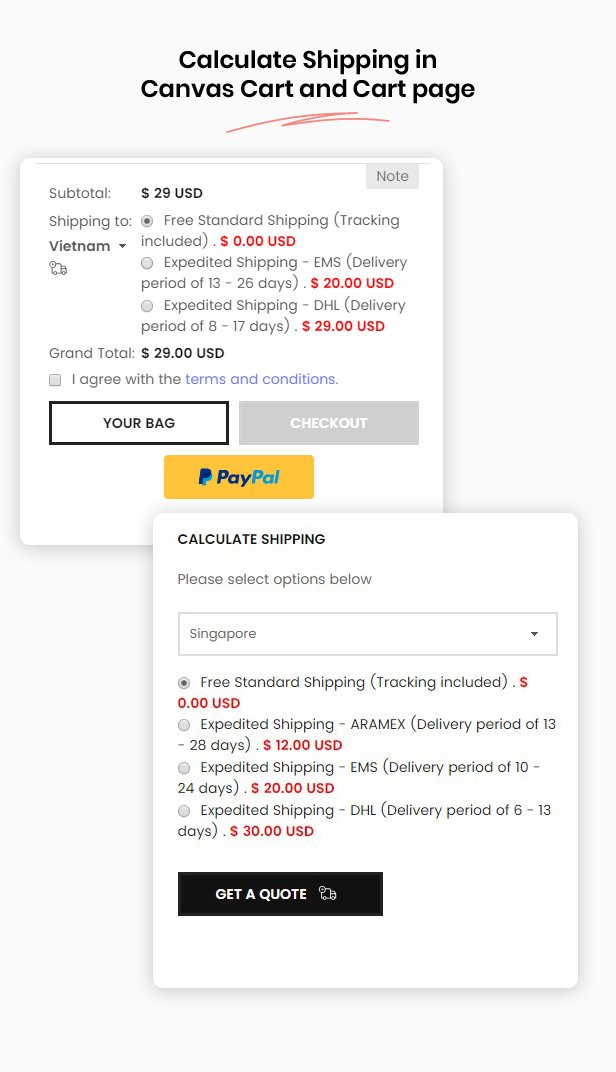Open the Singapore country select box
Image resolution: width=616 pixels, height=1072 pixels.
click(368, 634)
